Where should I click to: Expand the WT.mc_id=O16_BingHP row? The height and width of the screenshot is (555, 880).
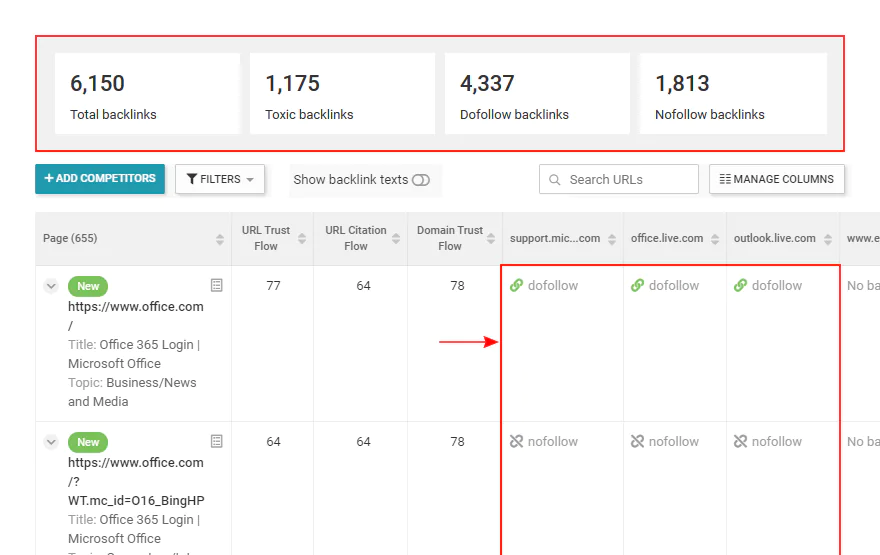click(51, 442)
